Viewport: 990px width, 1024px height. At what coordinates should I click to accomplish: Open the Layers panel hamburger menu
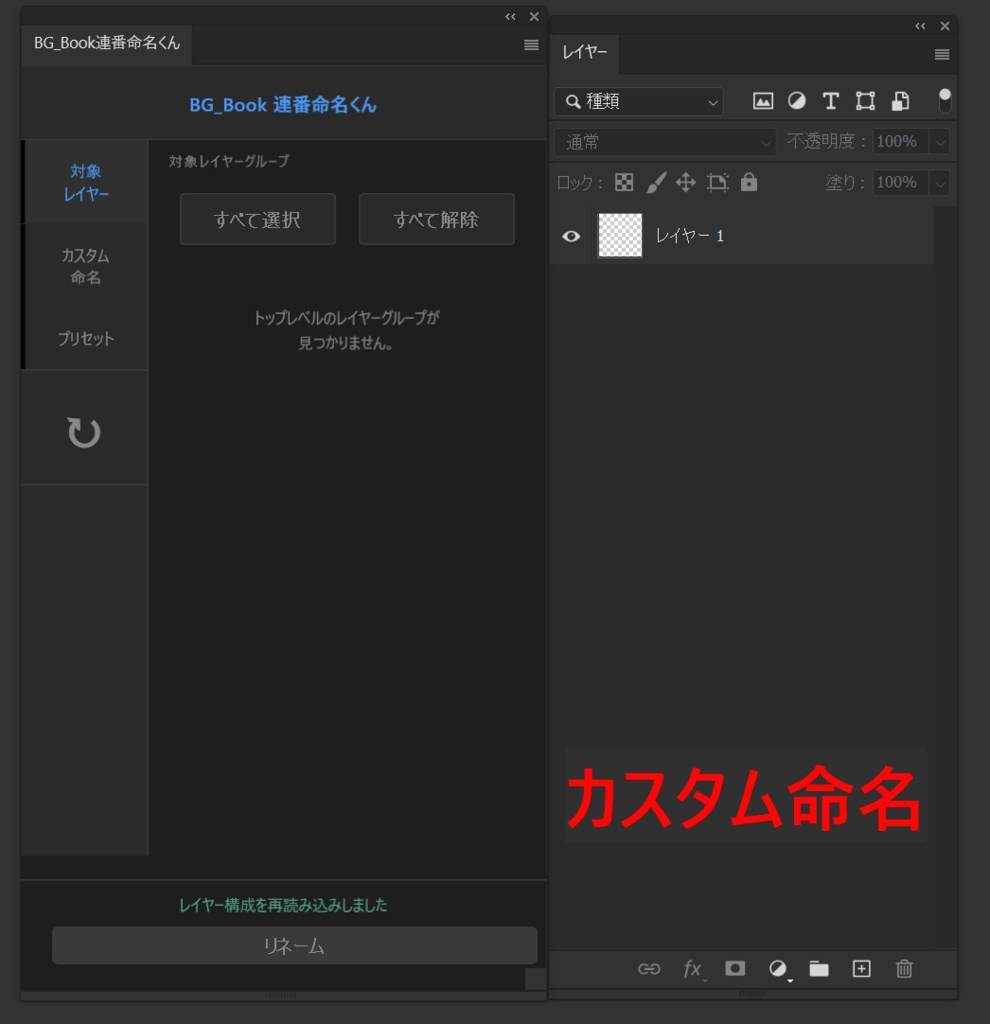point(942,54)
